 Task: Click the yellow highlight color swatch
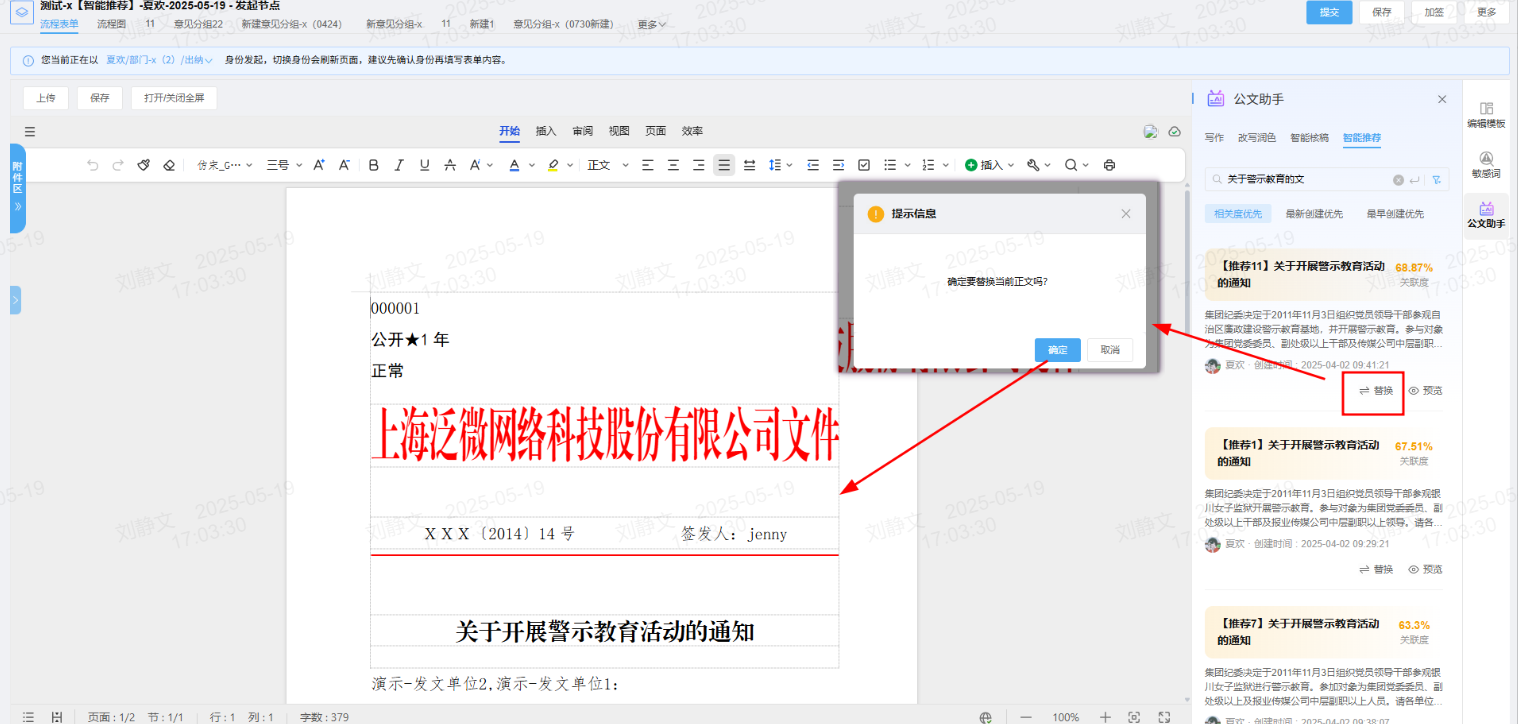(552, 165)
